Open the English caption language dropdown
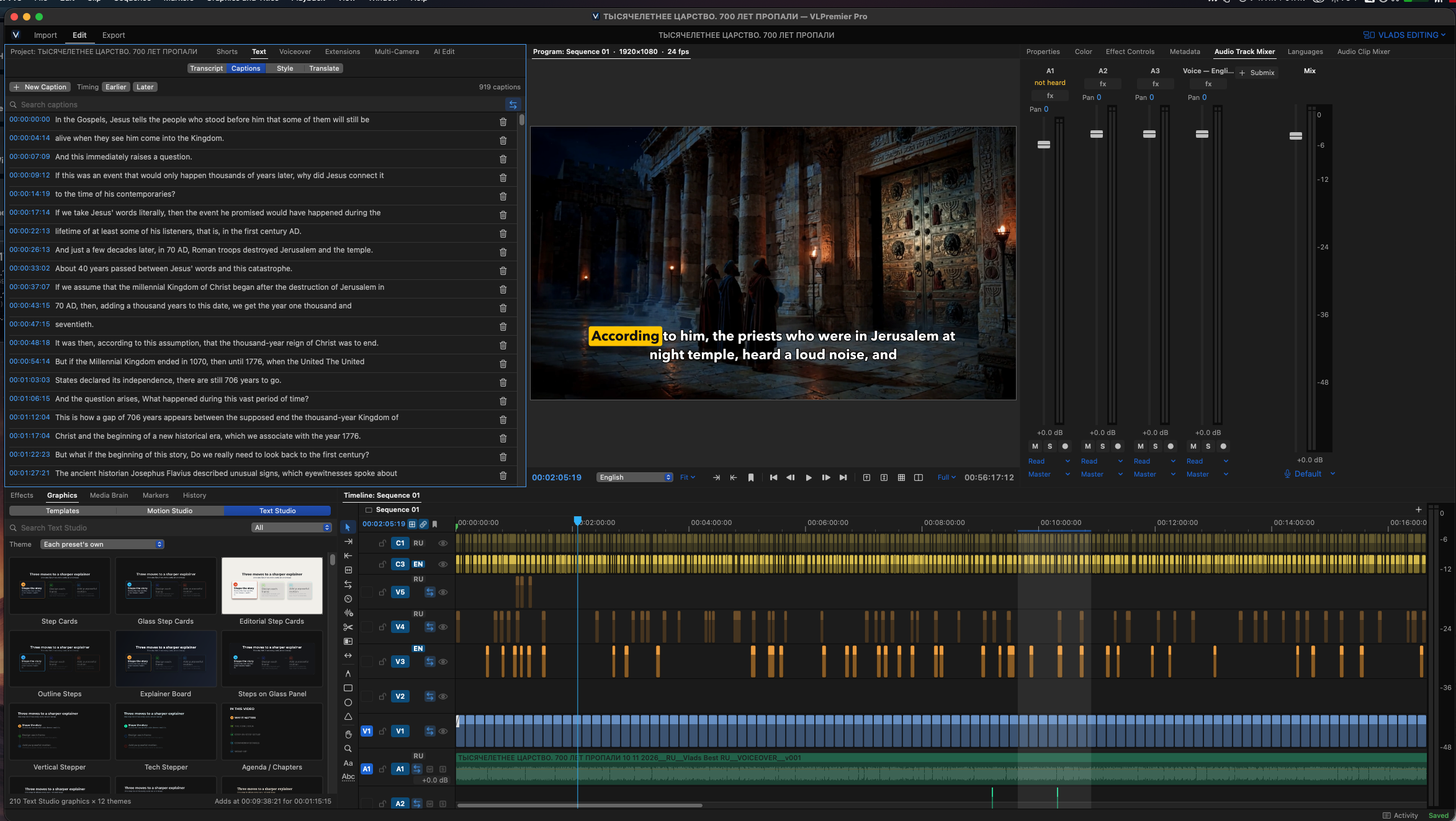Image resolution: width=1456 pixels, height=821 pixels. tap(635, 477)
